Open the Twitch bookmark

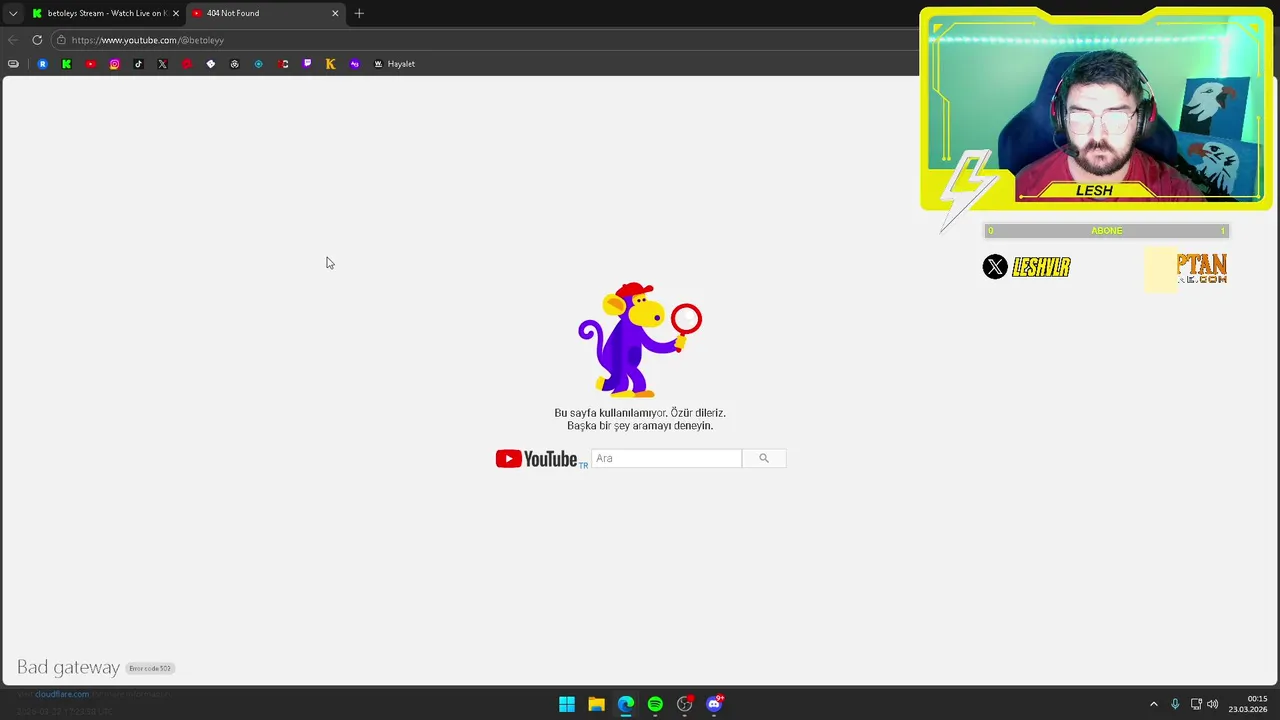[x=306, y=64]
